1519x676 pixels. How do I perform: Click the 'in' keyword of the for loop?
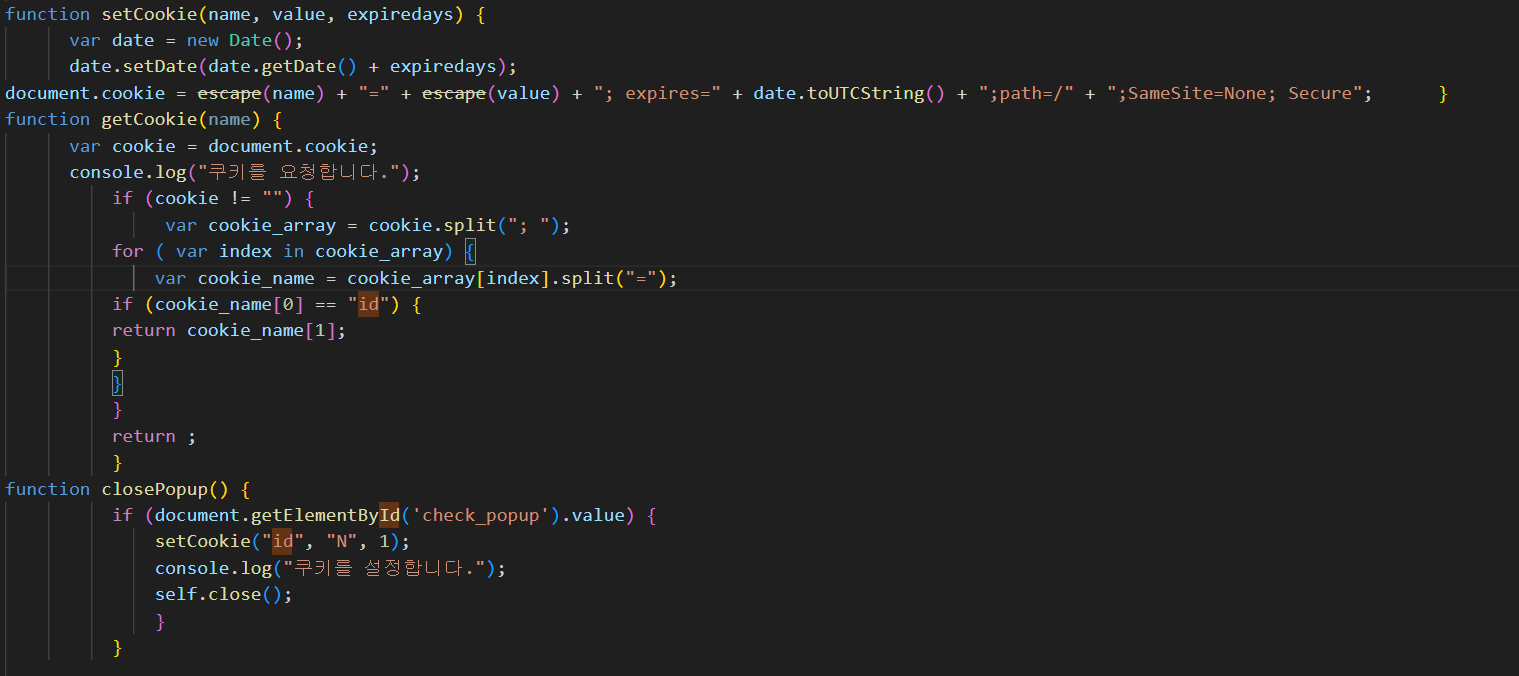point(293,251)
